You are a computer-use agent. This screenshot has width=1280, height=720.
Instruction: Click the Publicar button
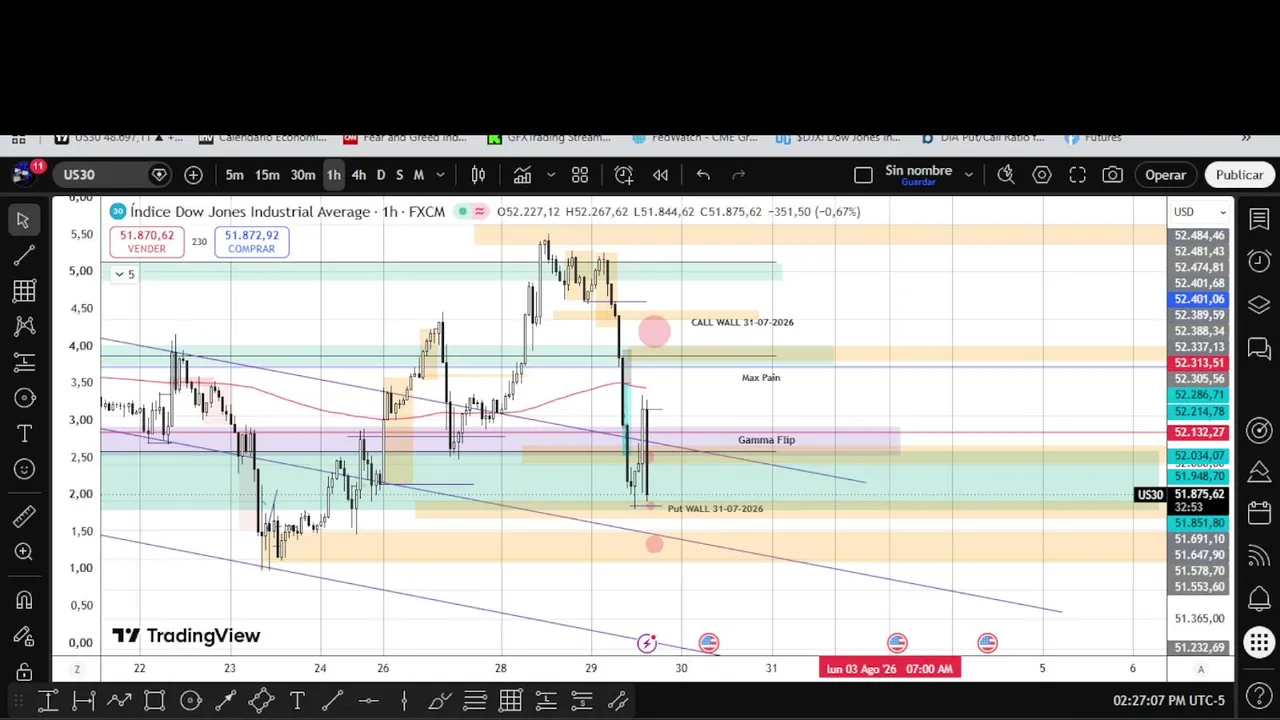pos(1239,175)
